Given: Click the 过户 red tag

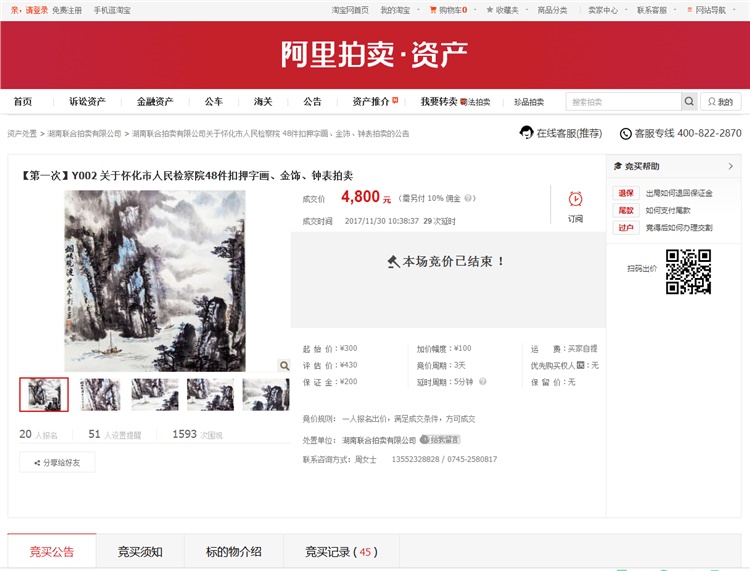Looking at the screenshot, I should (626, 228).
